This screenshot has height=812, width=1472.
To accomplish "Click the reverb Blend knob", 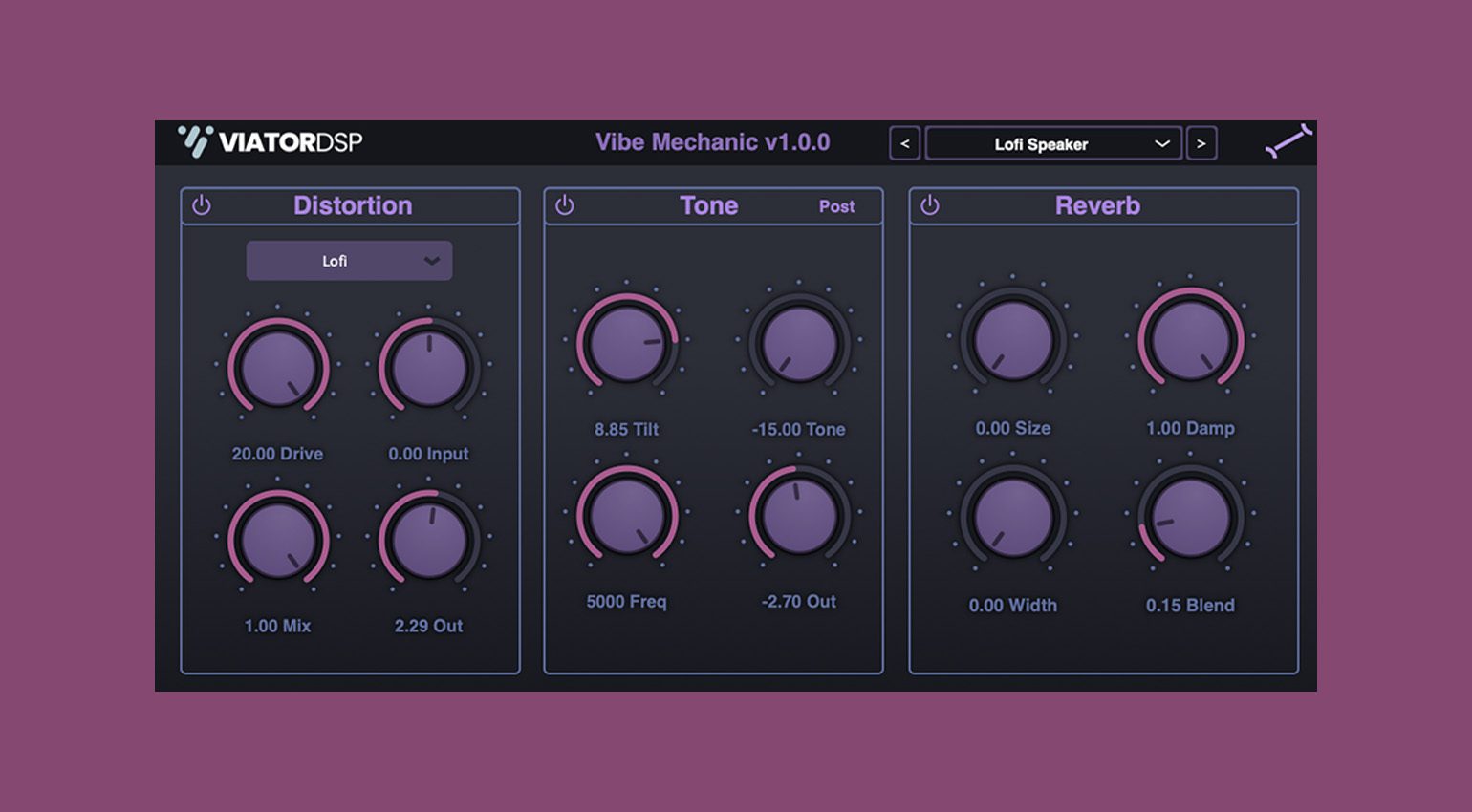I will point(1190,517).
